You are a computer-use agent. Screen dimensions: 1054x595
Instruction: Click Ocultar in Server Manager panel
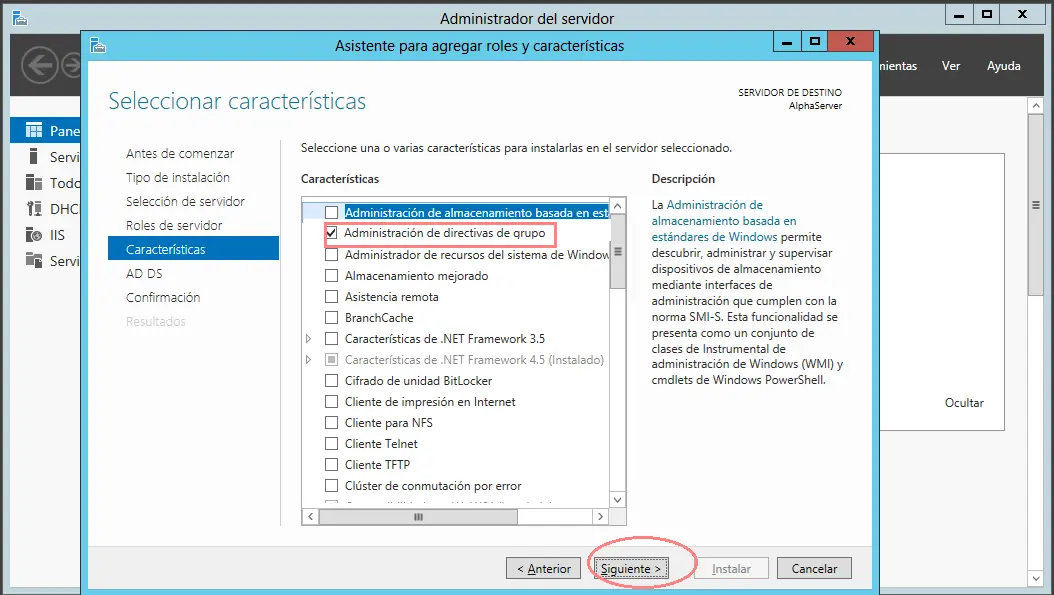point(964,403)
